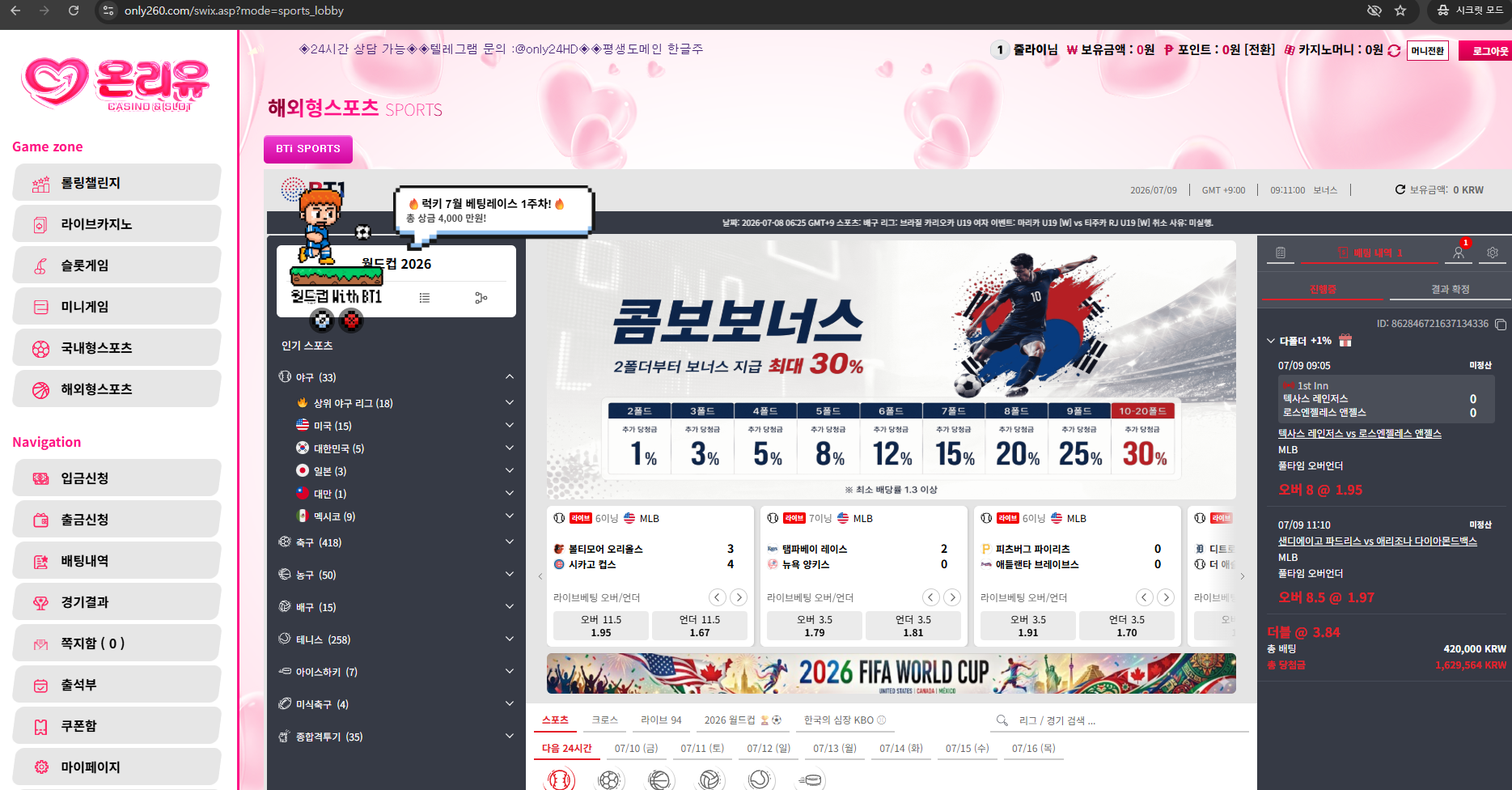This screenshot has width=1512, height=790.
Task: Next market arrow on Baltimore Orioles card
Action: [739, 597]
